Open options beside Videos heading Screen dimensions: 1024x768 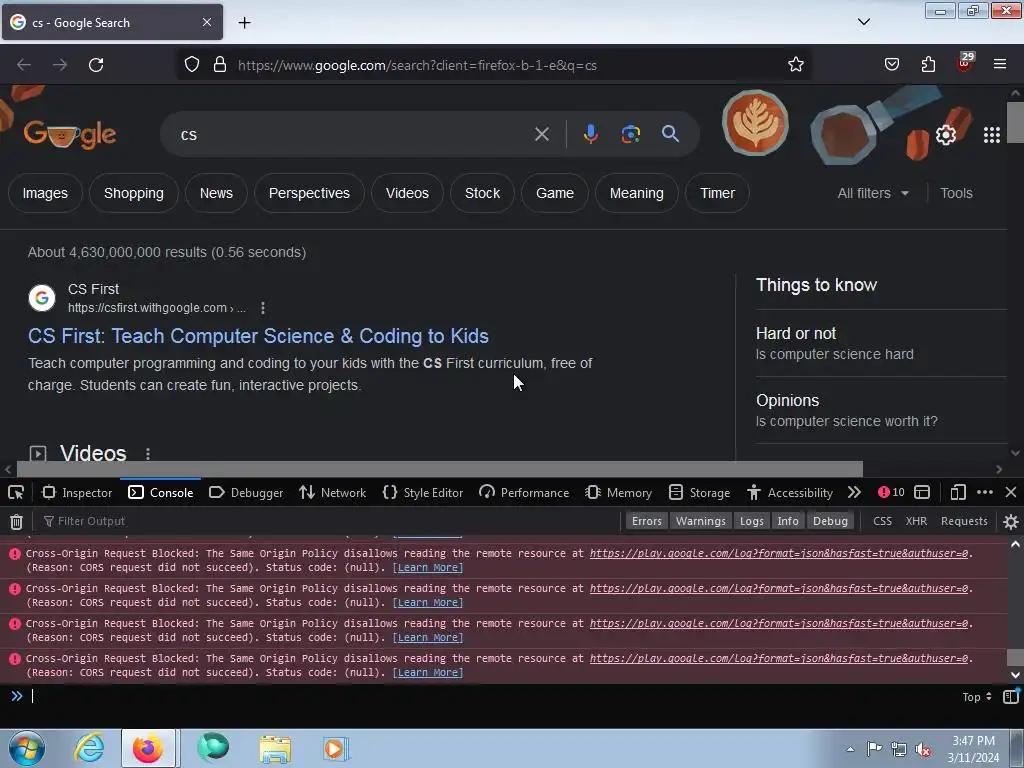click(x=148, y=453)
